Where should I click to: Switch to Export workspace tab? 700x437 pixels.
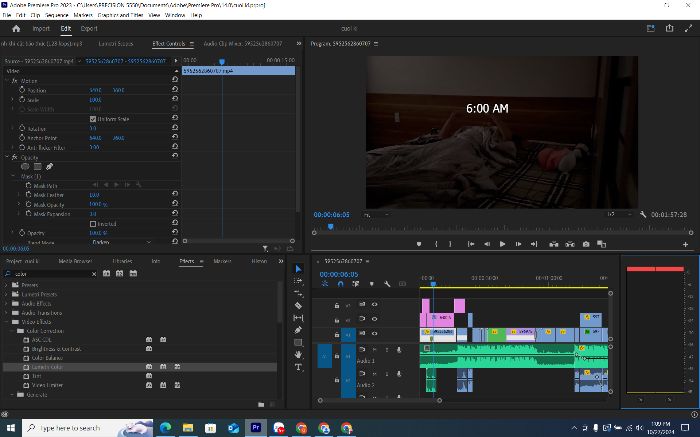click(x=89, y=29)
